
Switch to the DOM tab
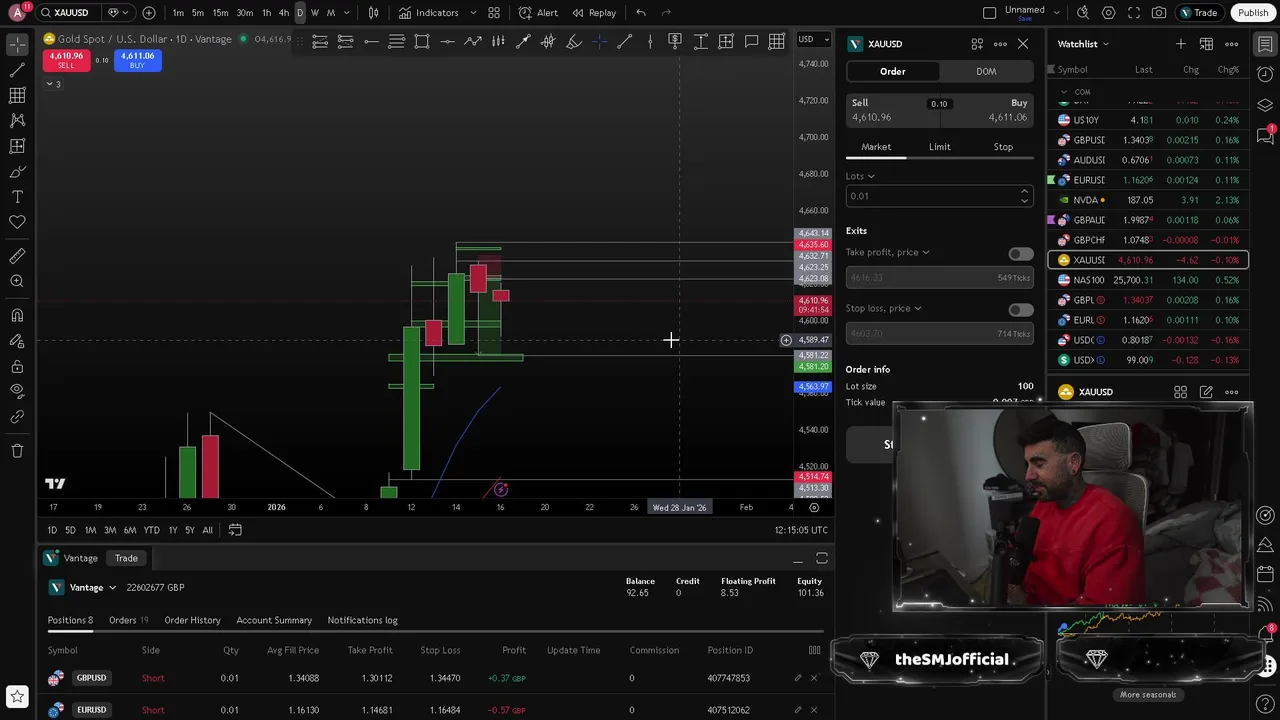tap(986, 71)
